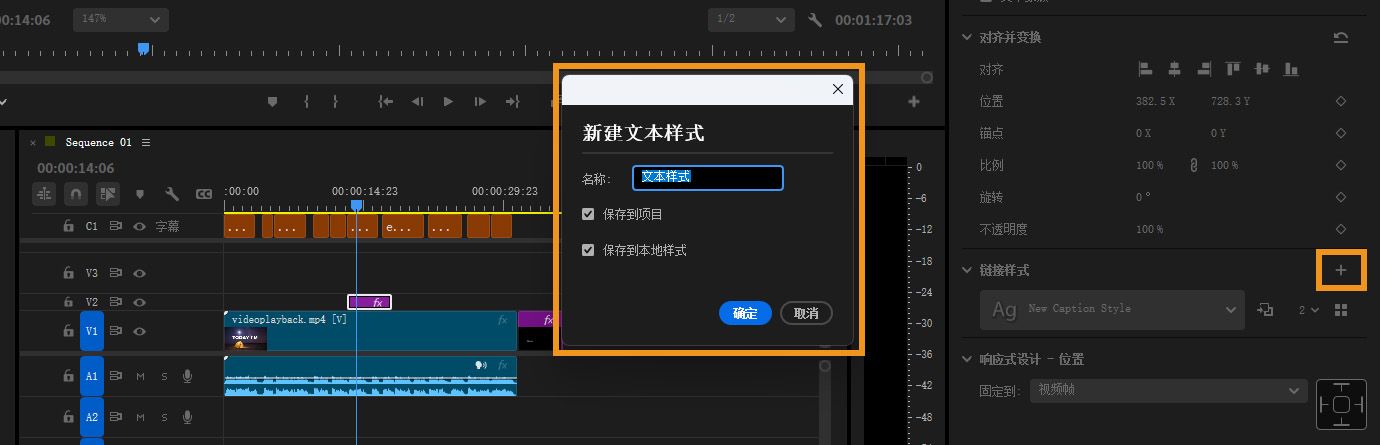Toggle lock on the C1 caption track
This screenshot has height=445, width=1380.
pyautogui.click(x=68, y=226)
